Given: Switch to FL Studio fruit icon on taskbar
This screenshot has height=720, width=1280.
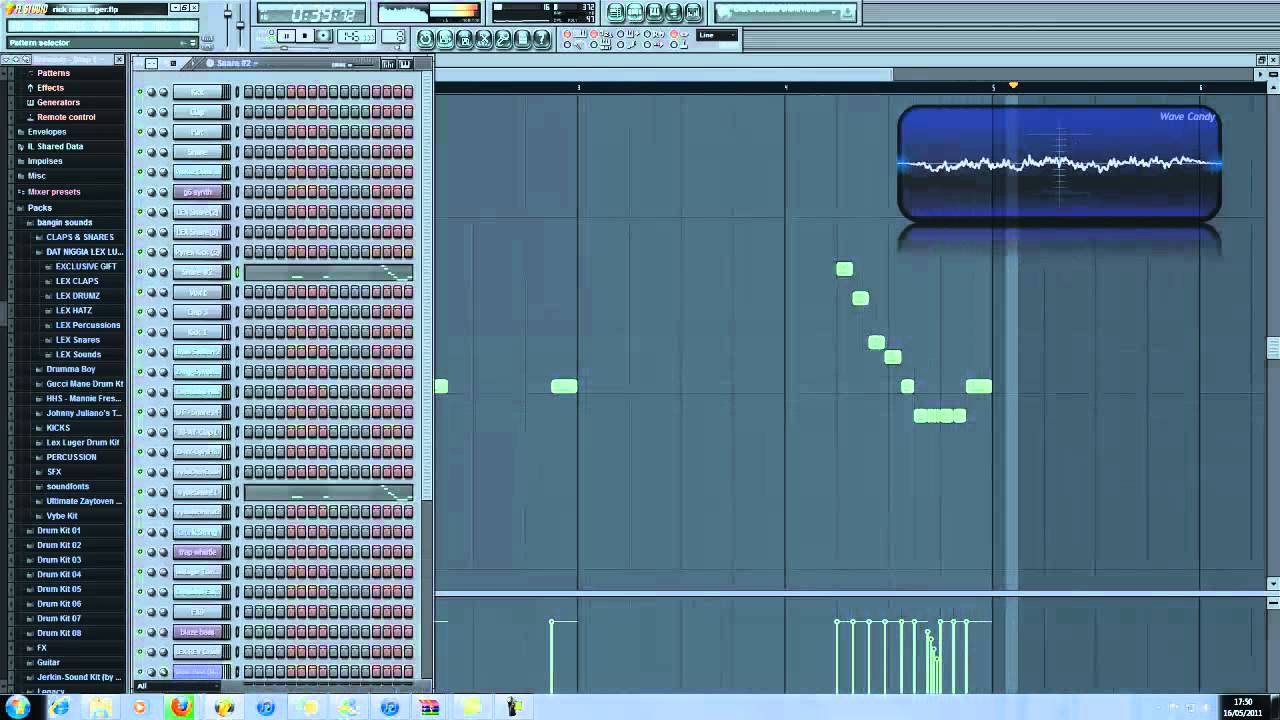Looking at the screenshot, I should click(224, 707).
